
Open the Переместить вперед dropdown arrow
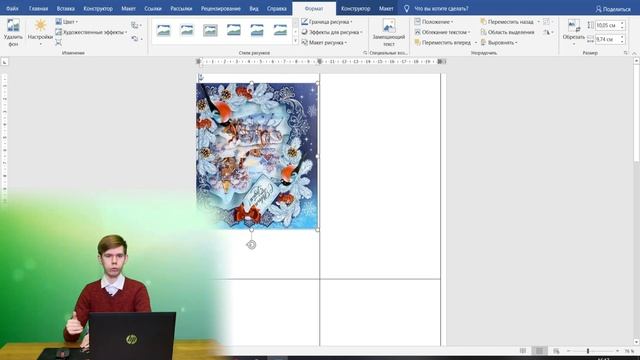476,42
